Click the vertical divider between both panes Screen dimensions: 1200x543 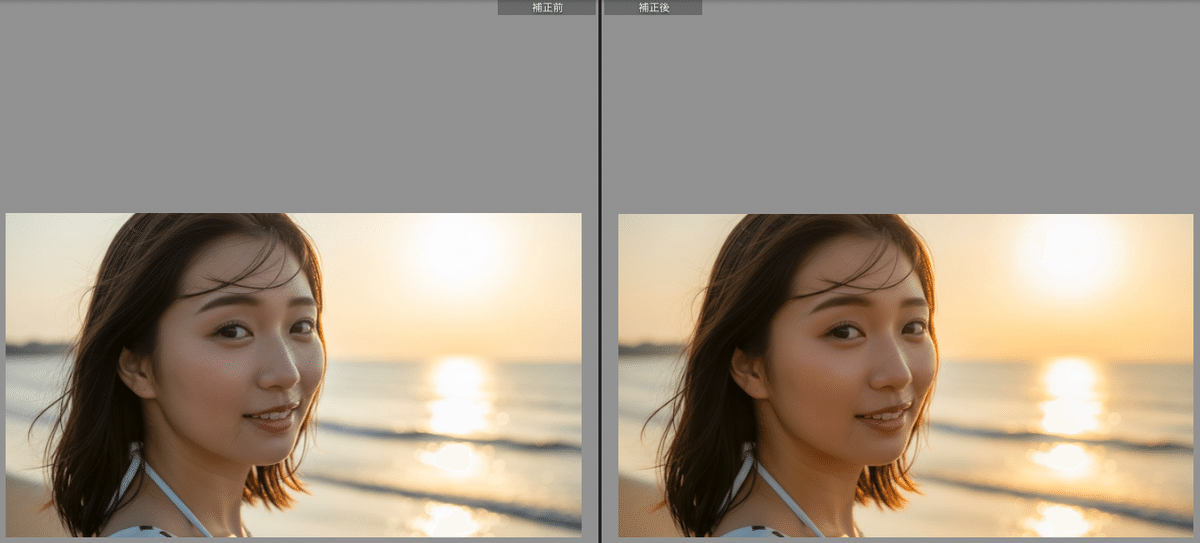pos(600,271)
